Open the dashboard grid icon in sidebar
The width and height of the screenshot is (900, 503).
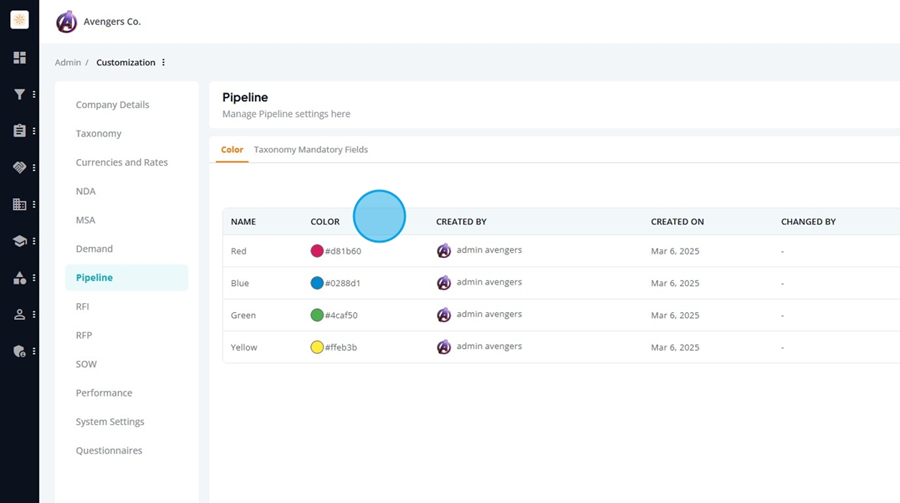[x=20, y=57]
